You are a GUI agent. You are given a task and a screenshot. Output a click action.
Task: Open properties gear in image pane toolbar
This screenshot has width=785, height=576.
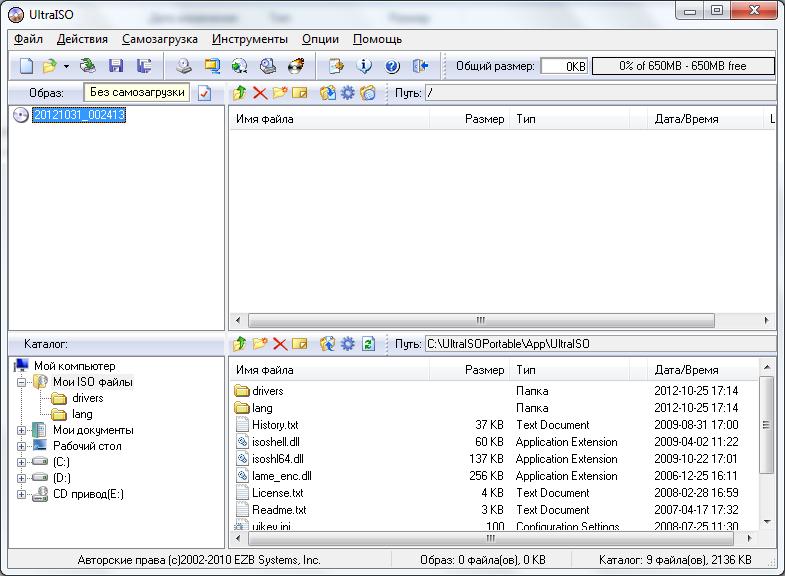pyautogui.click(x=347, y=93)
